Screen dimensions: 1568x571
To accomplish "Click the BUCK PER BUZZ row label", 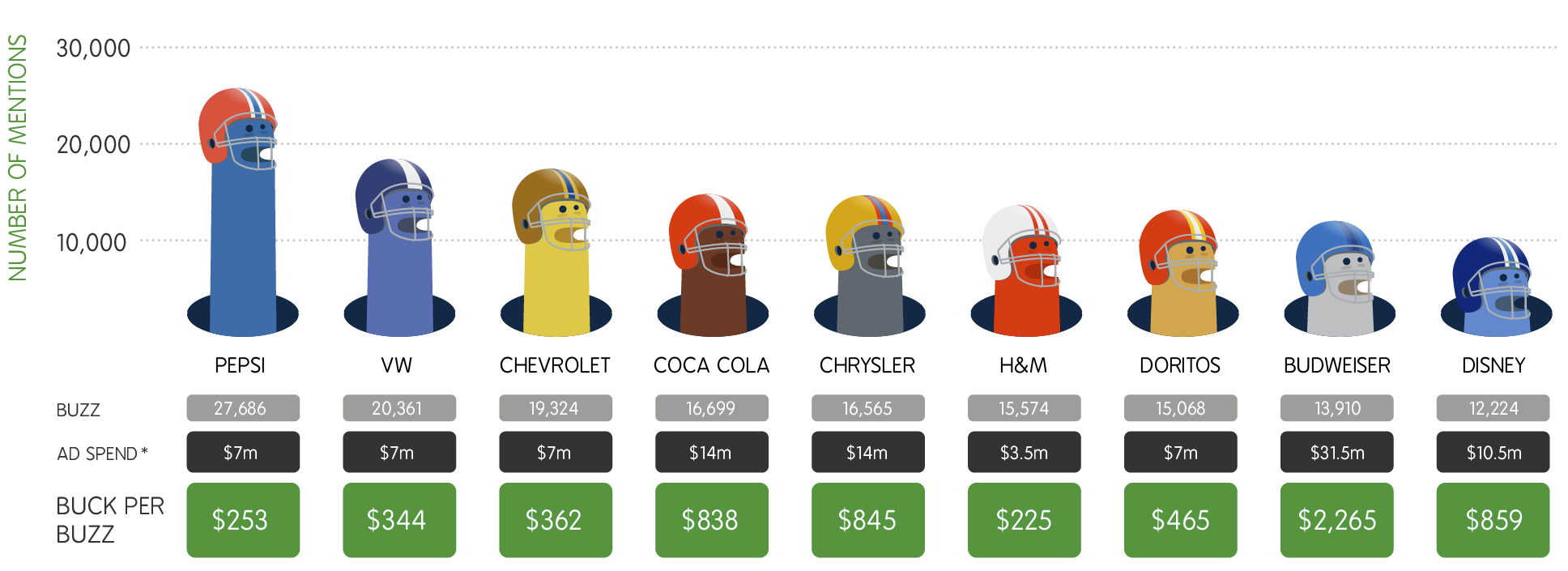I will click(110, 520).
